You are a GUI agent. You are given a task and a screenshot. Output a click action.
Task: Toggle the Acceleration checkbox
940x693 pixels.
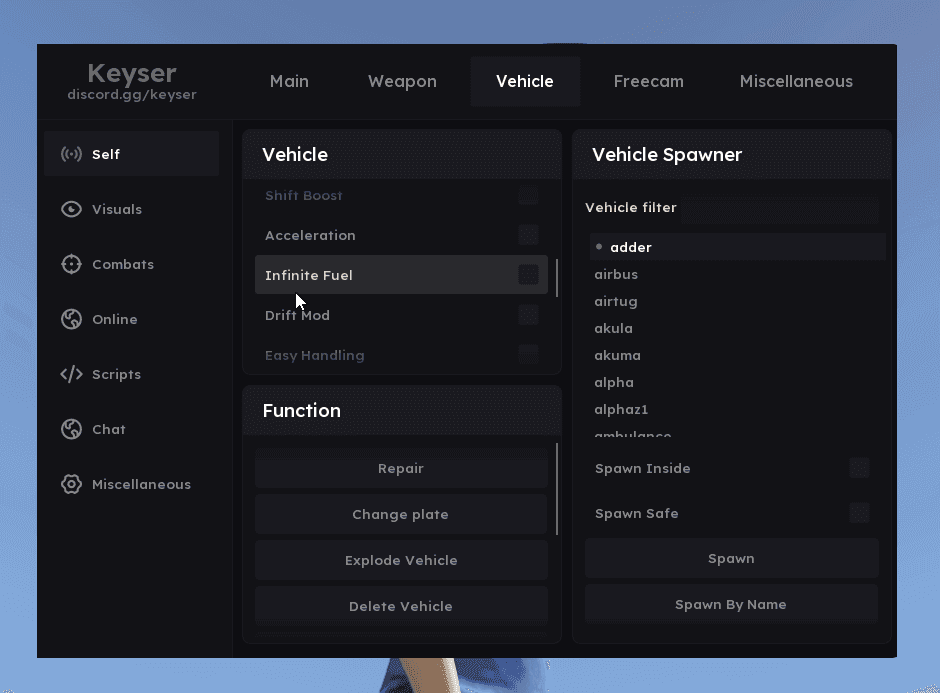click(x=528, y=235)
